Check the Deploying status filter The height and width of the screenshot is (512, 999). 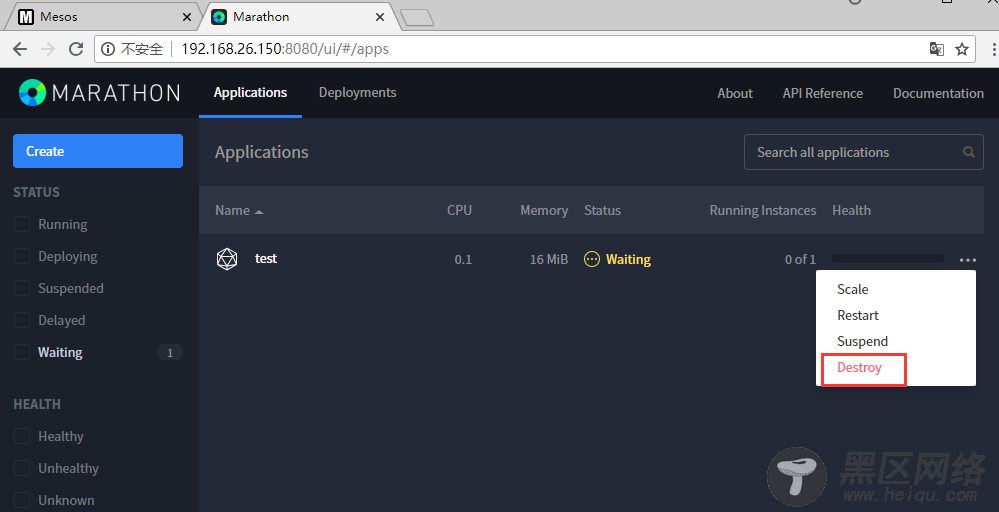click(22, 256)
